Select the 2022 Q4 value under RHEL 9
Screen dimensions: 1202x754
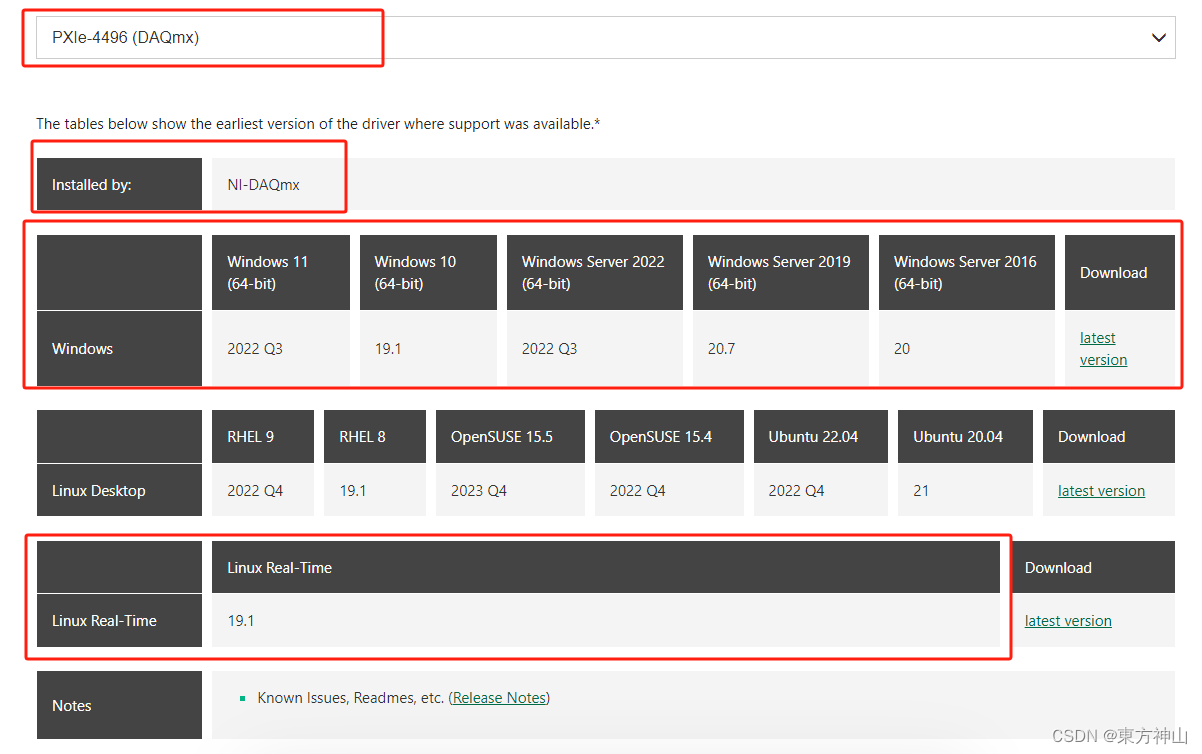click(x=255, y=491)
